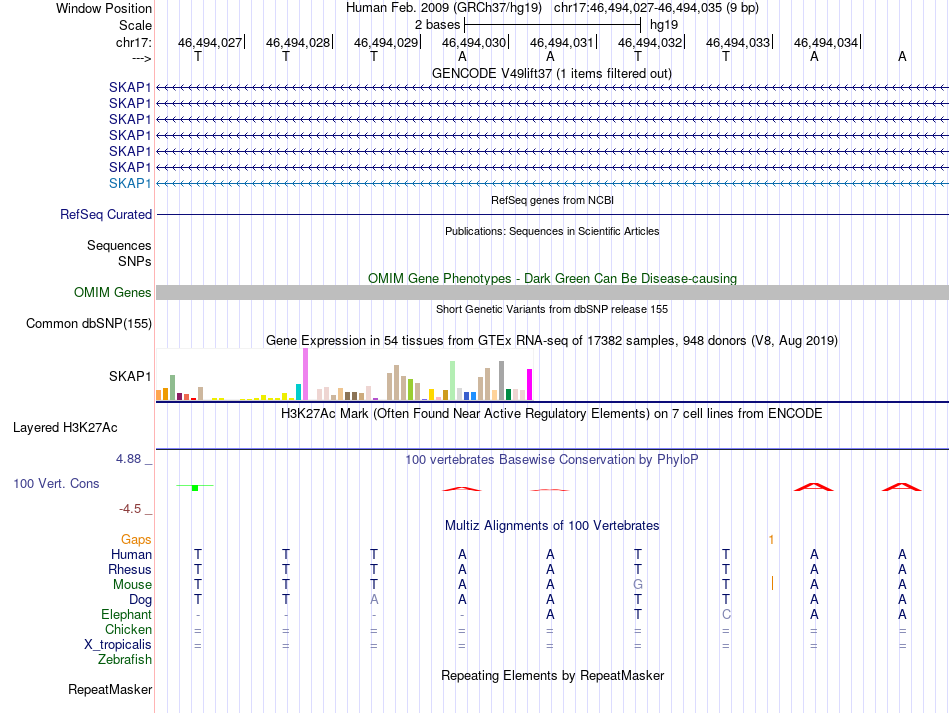Screen dimensions: 950x713
Task: Click the chr17 46,494,030 position ruler label
Action: 474,42
